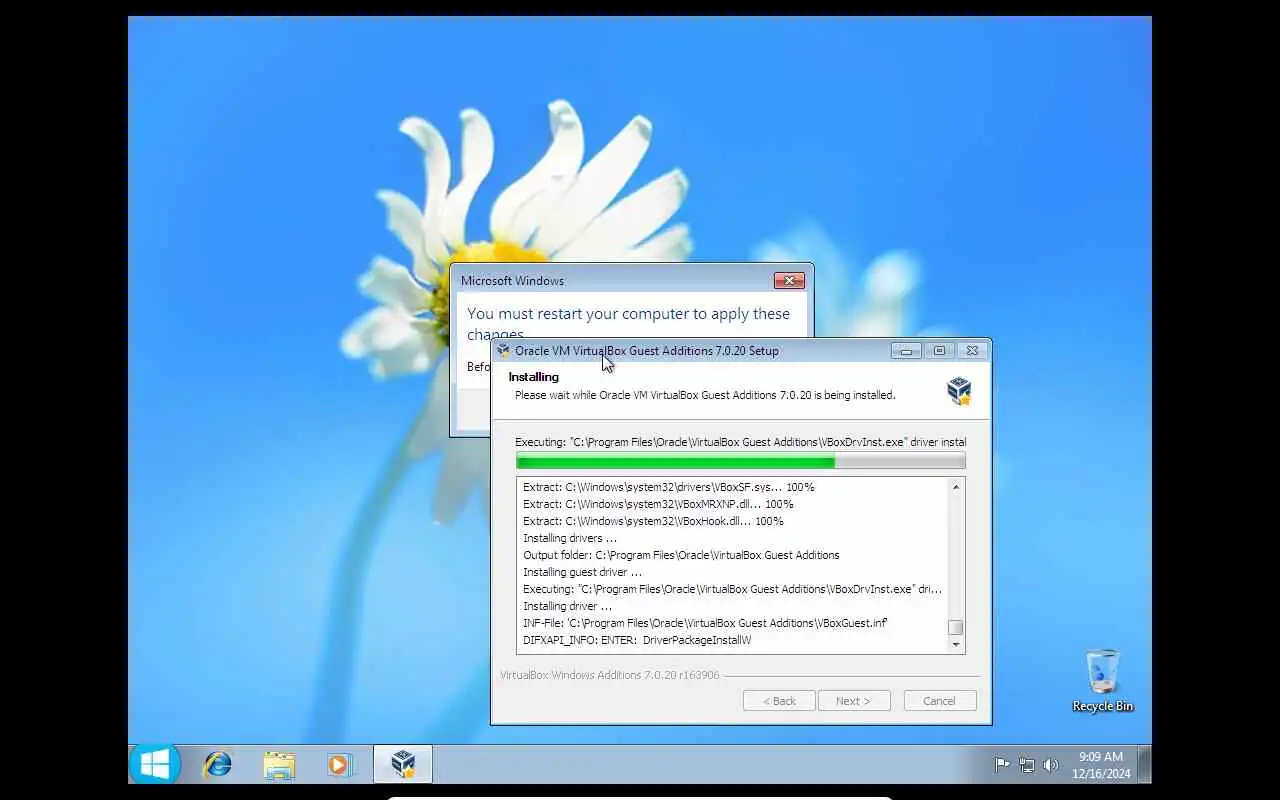Click the 'VirtualBox Windows Additions 7.0.20' footer text
Image resolution: width=1280 pixels, height=800 pixels.
pos(609,675)
